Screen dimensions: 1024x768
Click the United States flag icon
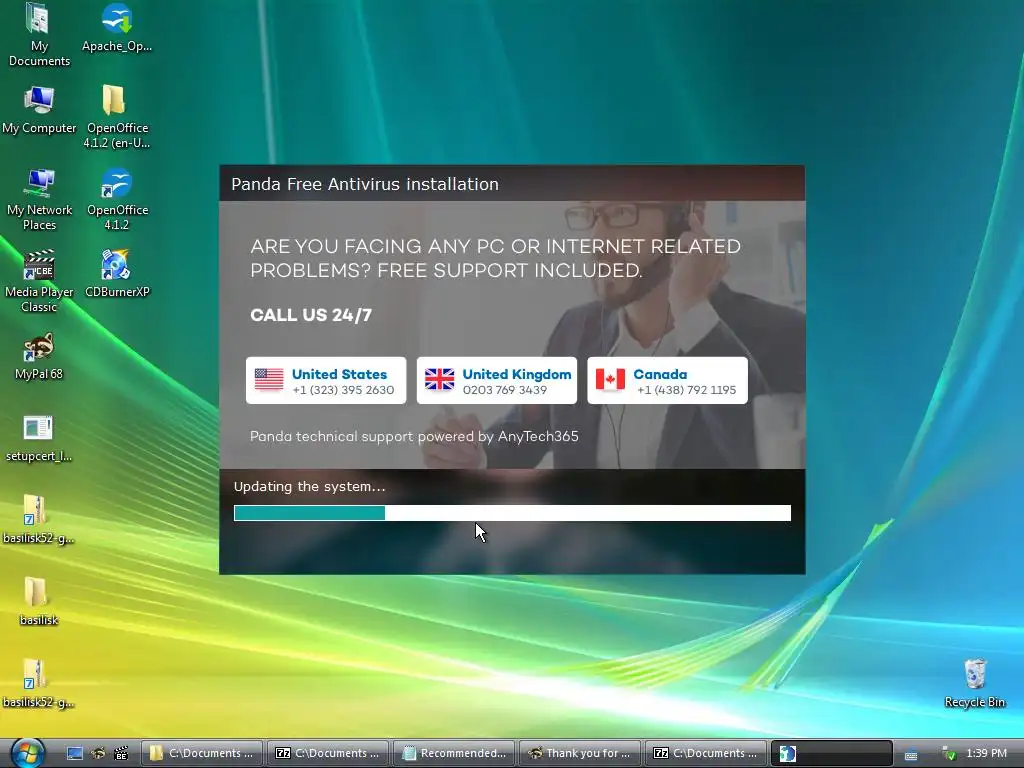pyautogui.click(x=269, y=379)
